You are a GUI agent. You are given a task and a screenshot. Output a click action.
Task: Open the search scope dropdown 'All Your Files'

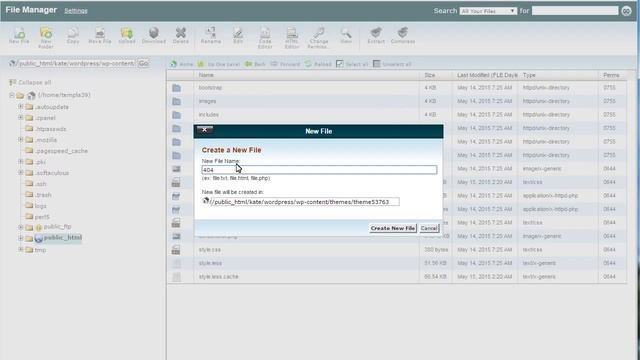pyautogui.click(x=488, y=11)
